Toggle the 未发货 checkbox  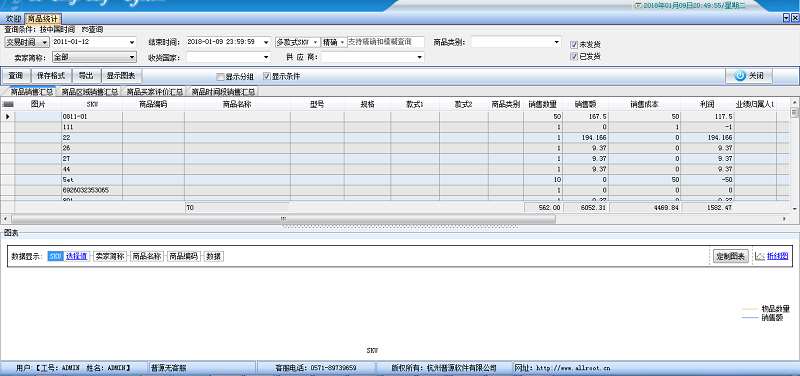pyautogui.click(x=574, y=45)
